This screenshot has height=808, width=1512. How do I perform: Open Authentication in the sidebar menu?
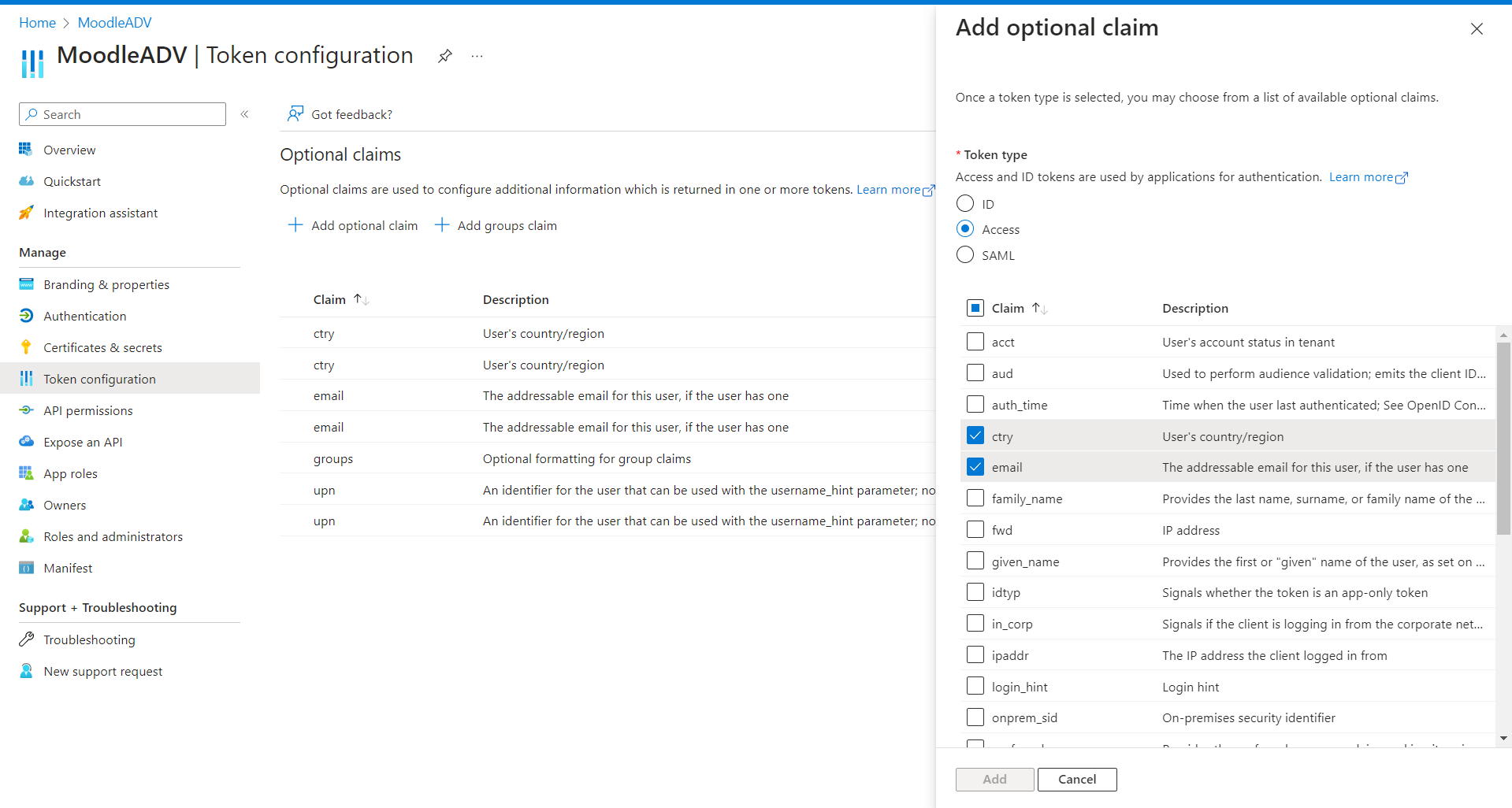pyautogui.click(x=85, y=316)
